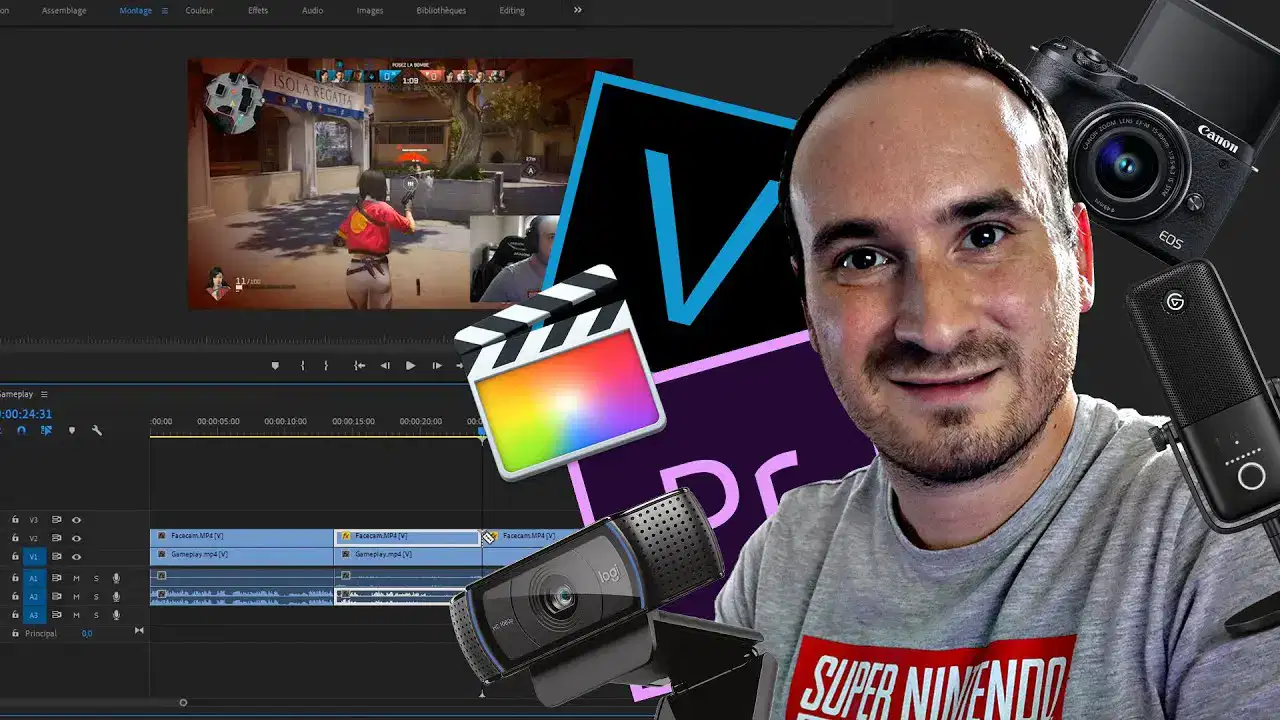The width and height of the screenshot is (1280, 720).
Task: Mark In point in program monitor
Action: coord(302,366)
